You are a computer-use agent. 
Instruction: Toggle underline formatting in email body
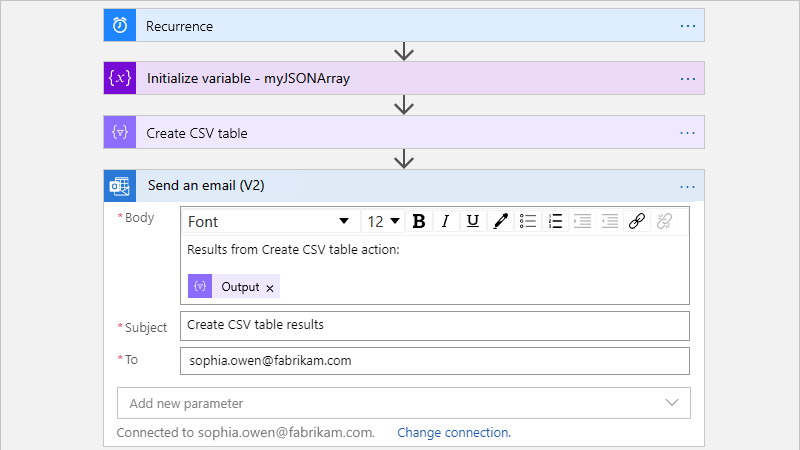(473, 221)
